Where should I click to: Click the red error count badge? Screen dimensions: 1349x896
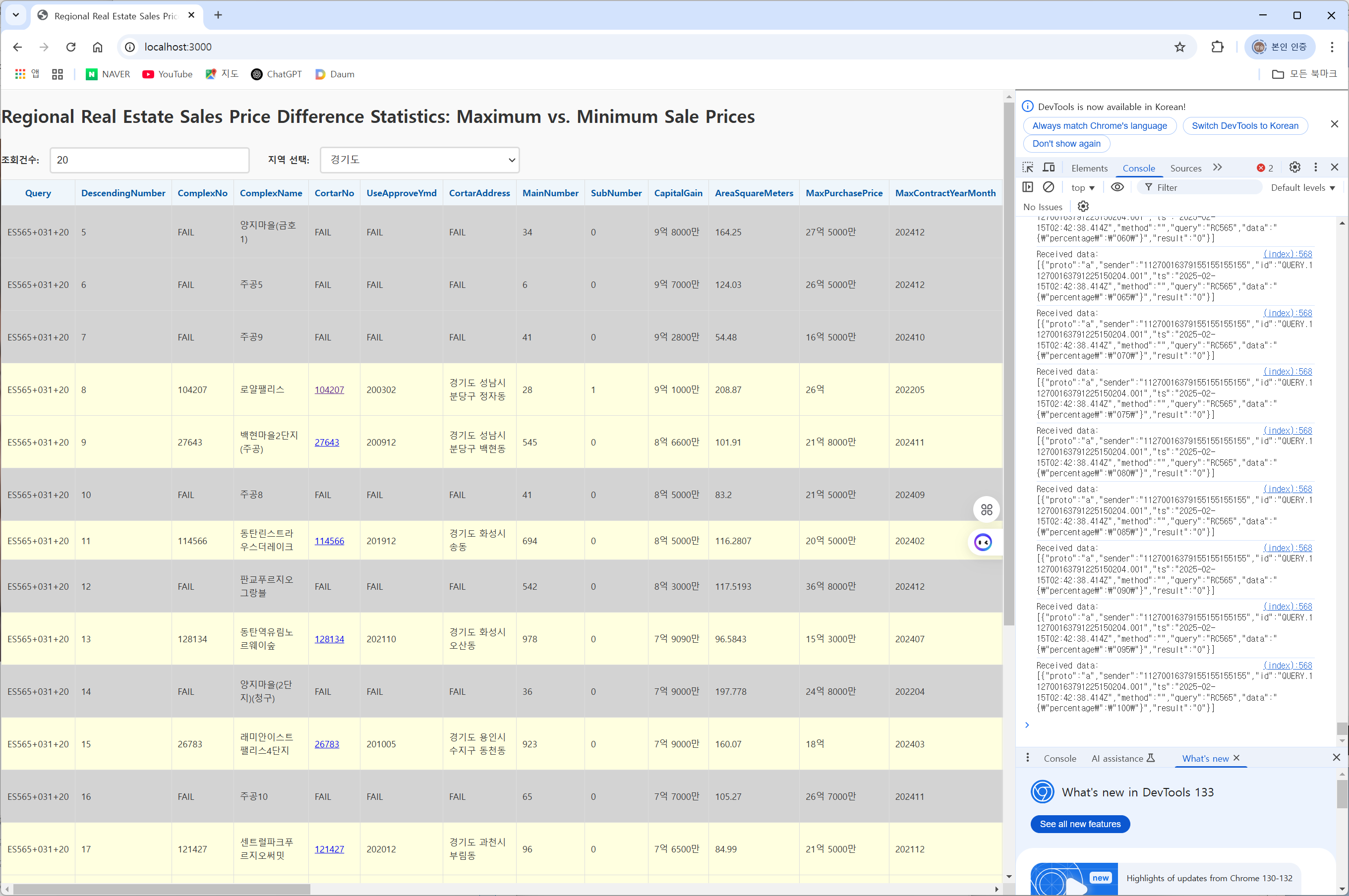point(1264,168)
